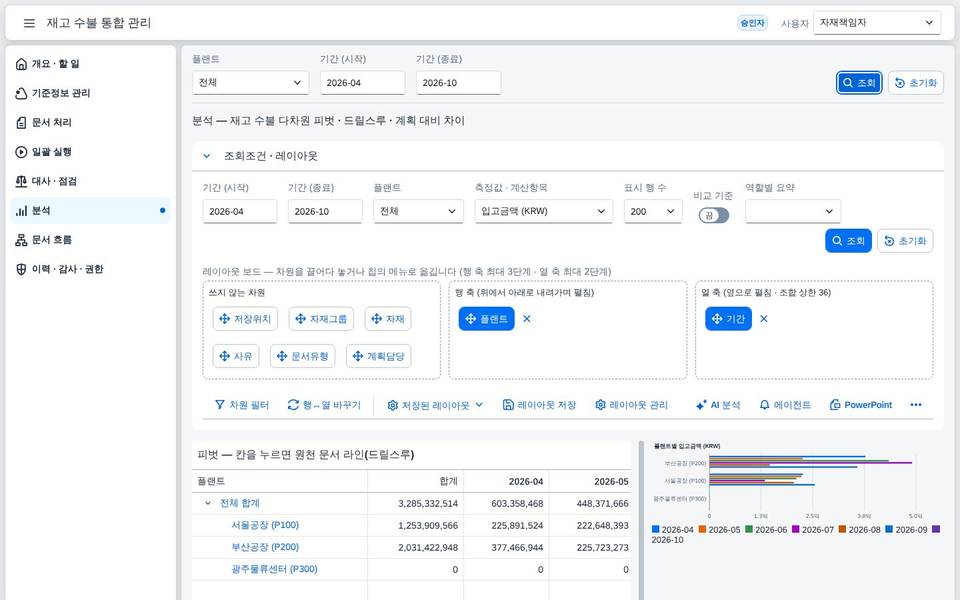Click the top 초기화 reset button
The height and width of the screenshot is (600, 960).
[x=916, y=83]
